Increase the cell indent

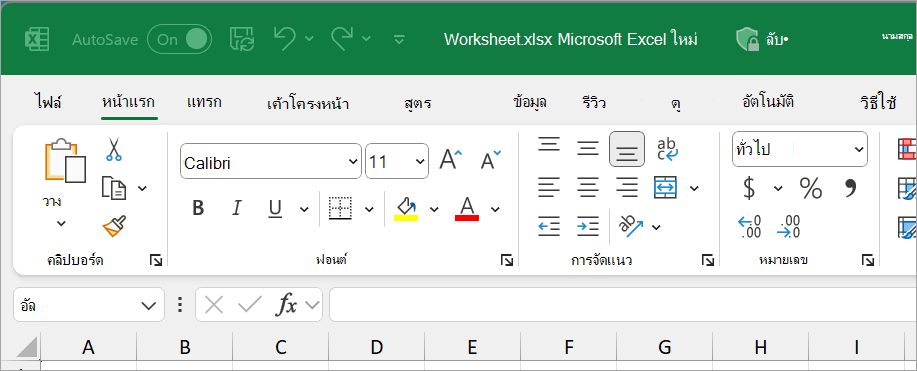tap(588, 226)
